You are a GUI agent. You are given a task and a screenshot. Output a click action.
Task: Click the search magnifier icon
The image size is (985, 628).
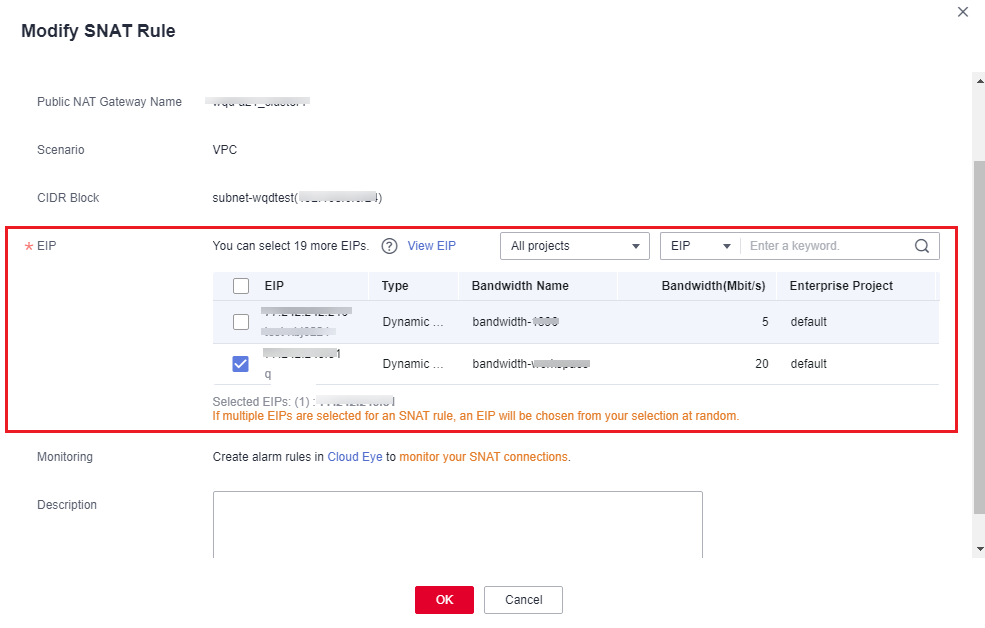tap(922, 246)
